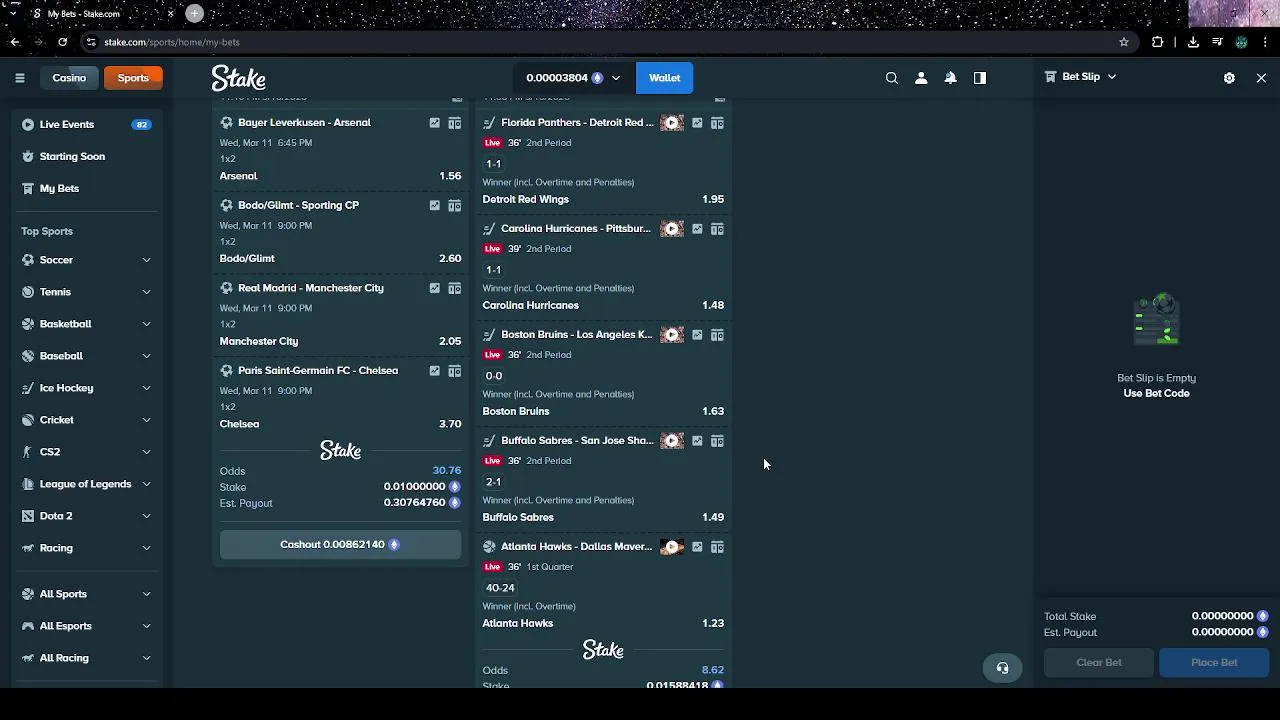This screenshot has width=1280, height=720.
Task: Open a new Chrome tab
Action: 195,13
